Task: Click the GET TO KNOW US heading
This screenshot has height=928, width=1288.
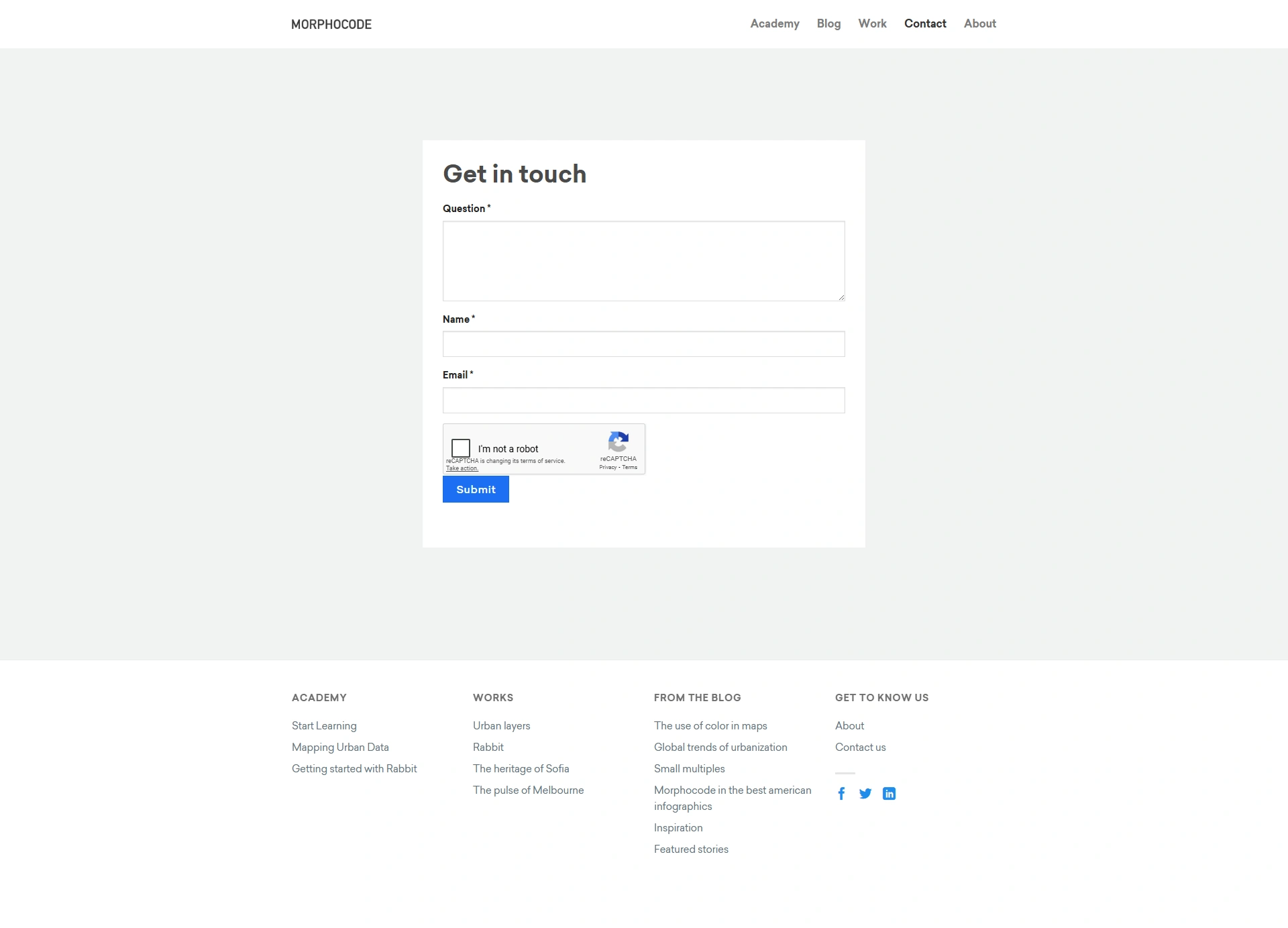Action: point(882,697)
